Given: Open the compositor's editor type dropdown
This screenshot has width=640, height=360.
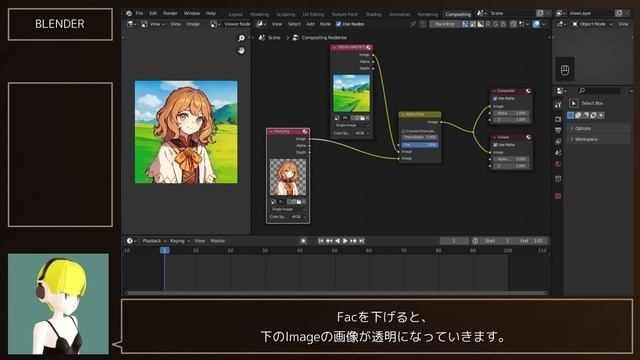Looking at the screenshot, I should pos(261,24).
